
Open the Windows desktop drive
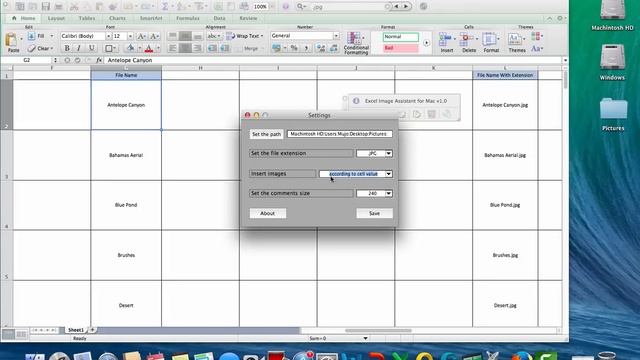[612, 62]
